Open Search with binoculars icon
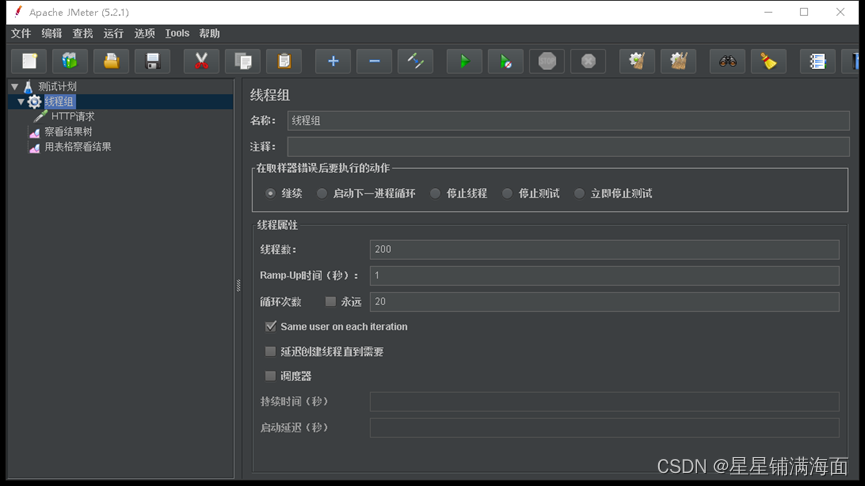Viewport: 865px width, 486px height. click(727, 61)
